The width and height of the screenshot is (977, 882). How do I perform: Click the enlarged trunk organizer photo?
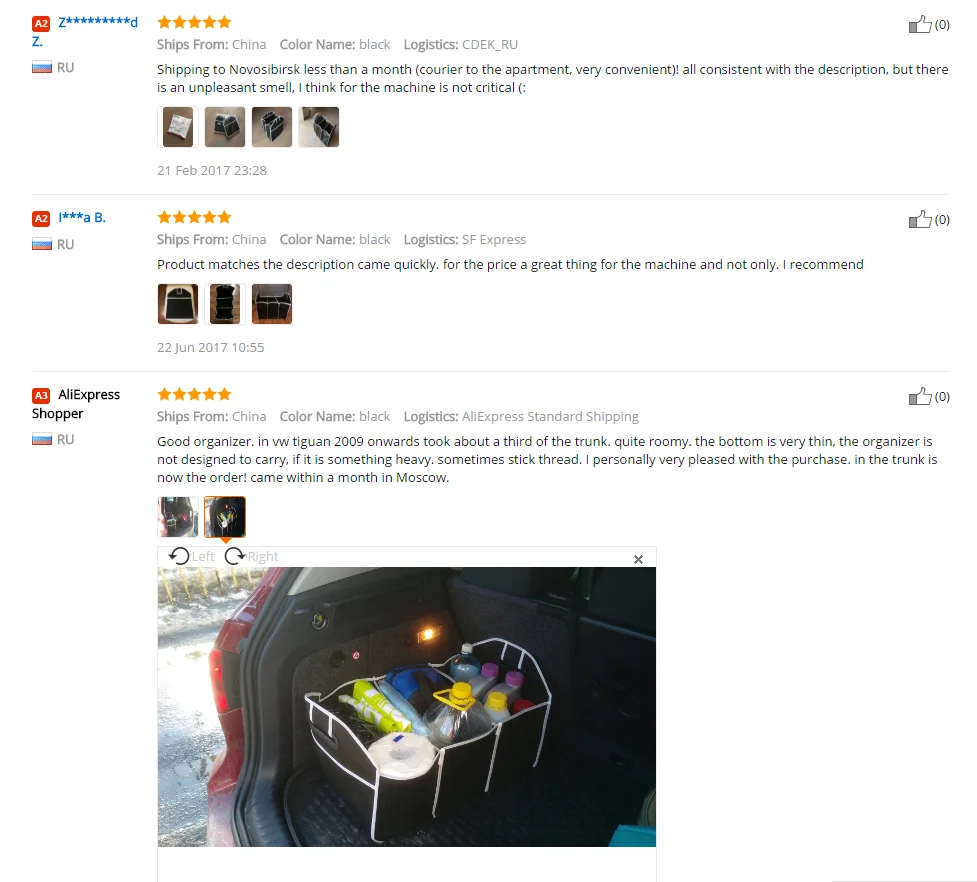click(407, 706)
